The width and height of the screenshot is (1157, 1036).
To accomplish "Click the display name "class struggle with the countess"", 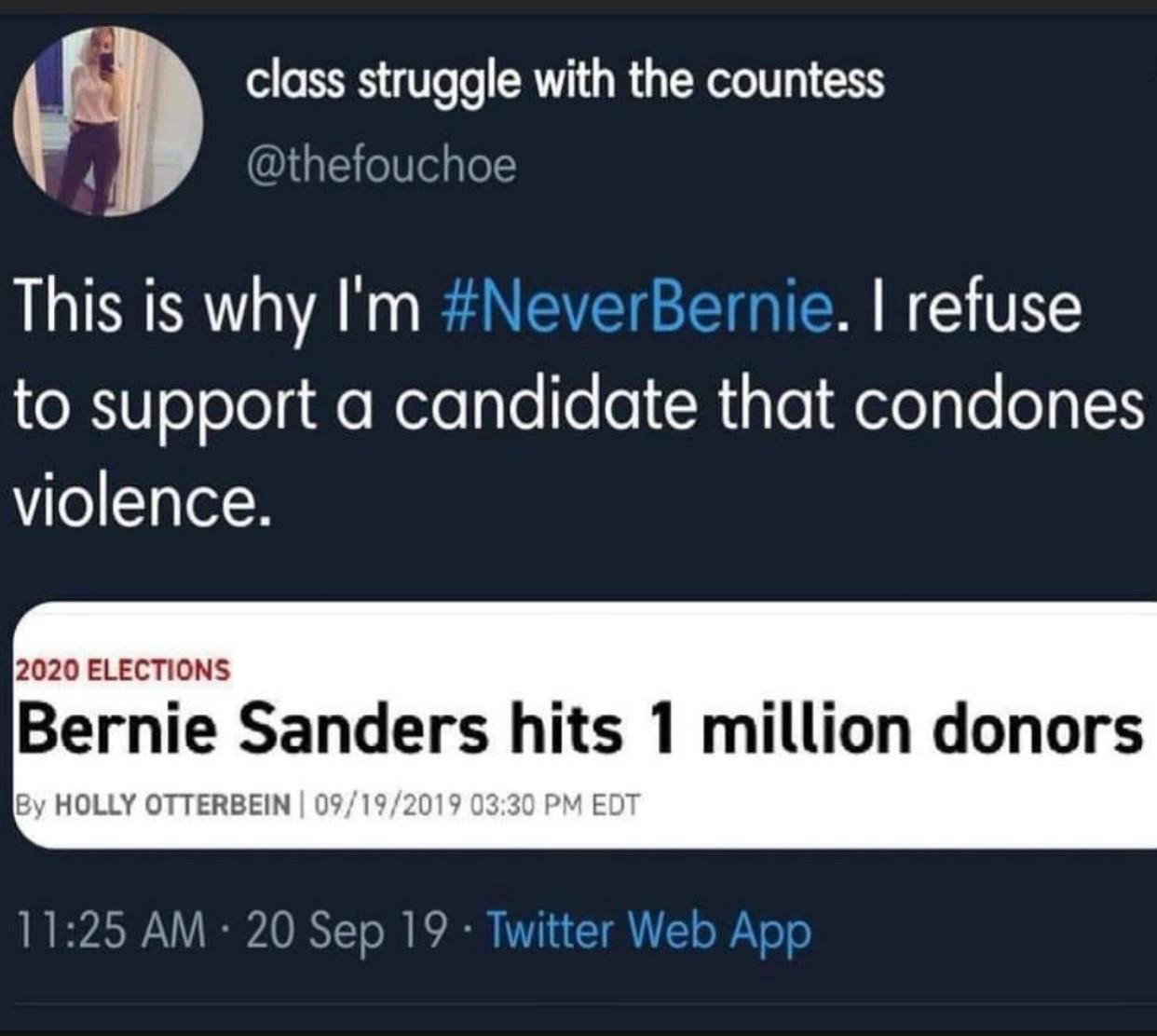I will pos(565,81).
